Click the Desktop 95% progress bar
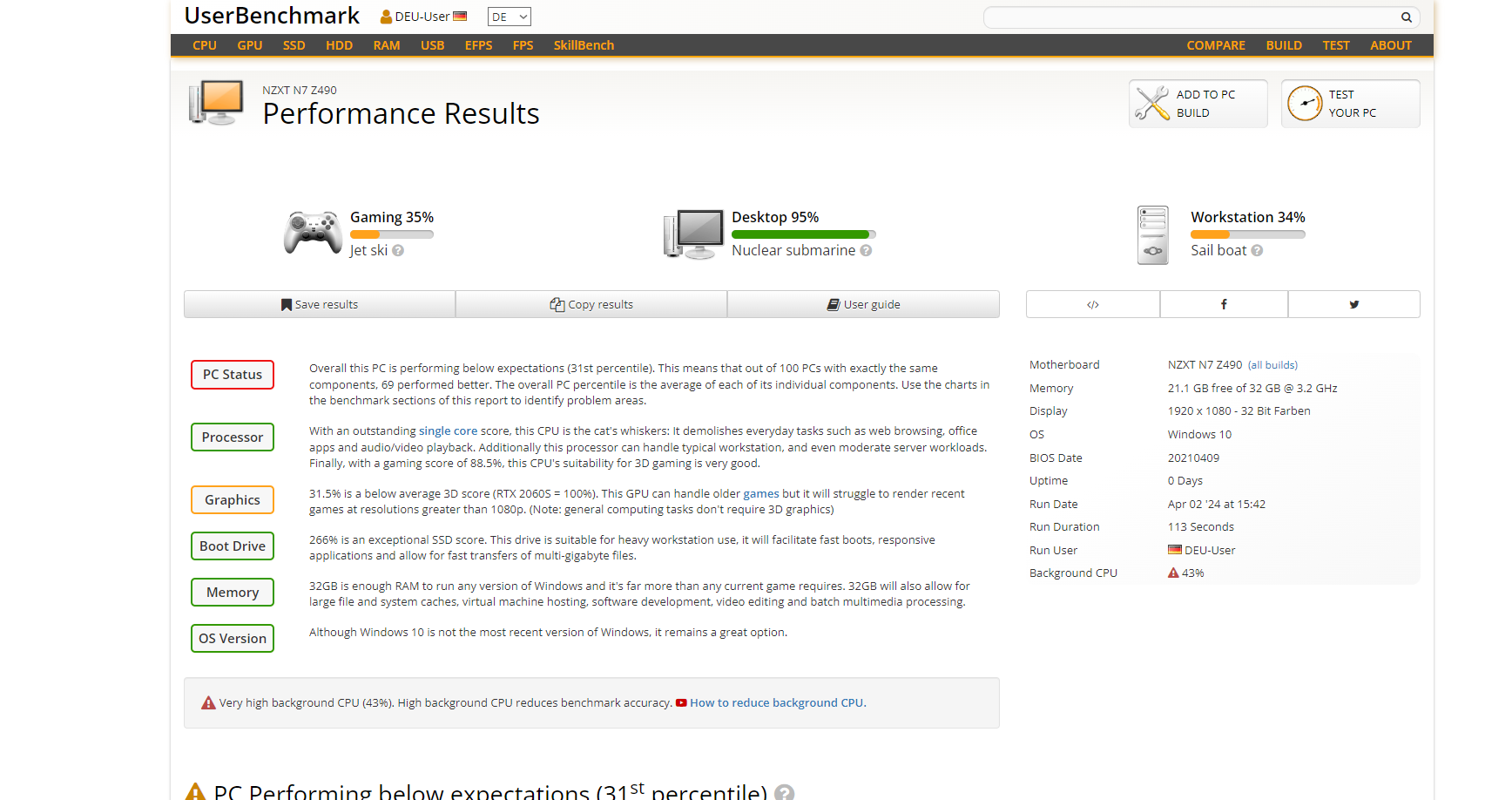The height and width of the screenshot is (800, 1512). pyautogui.click(x=804, y=234)
